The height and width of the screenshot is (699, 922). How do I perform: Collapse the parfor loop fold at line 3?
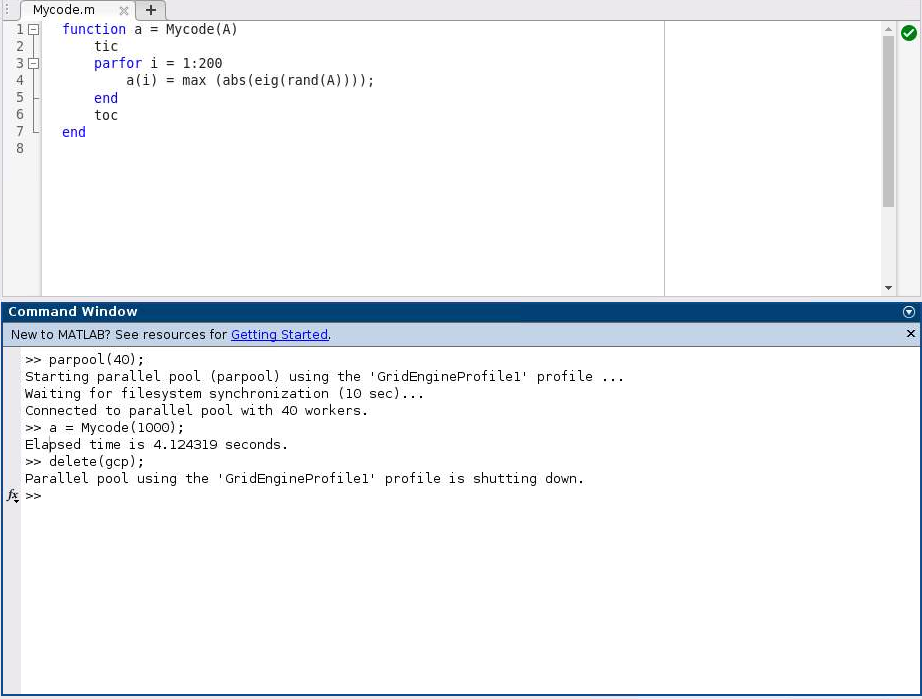tap(34, 63)
